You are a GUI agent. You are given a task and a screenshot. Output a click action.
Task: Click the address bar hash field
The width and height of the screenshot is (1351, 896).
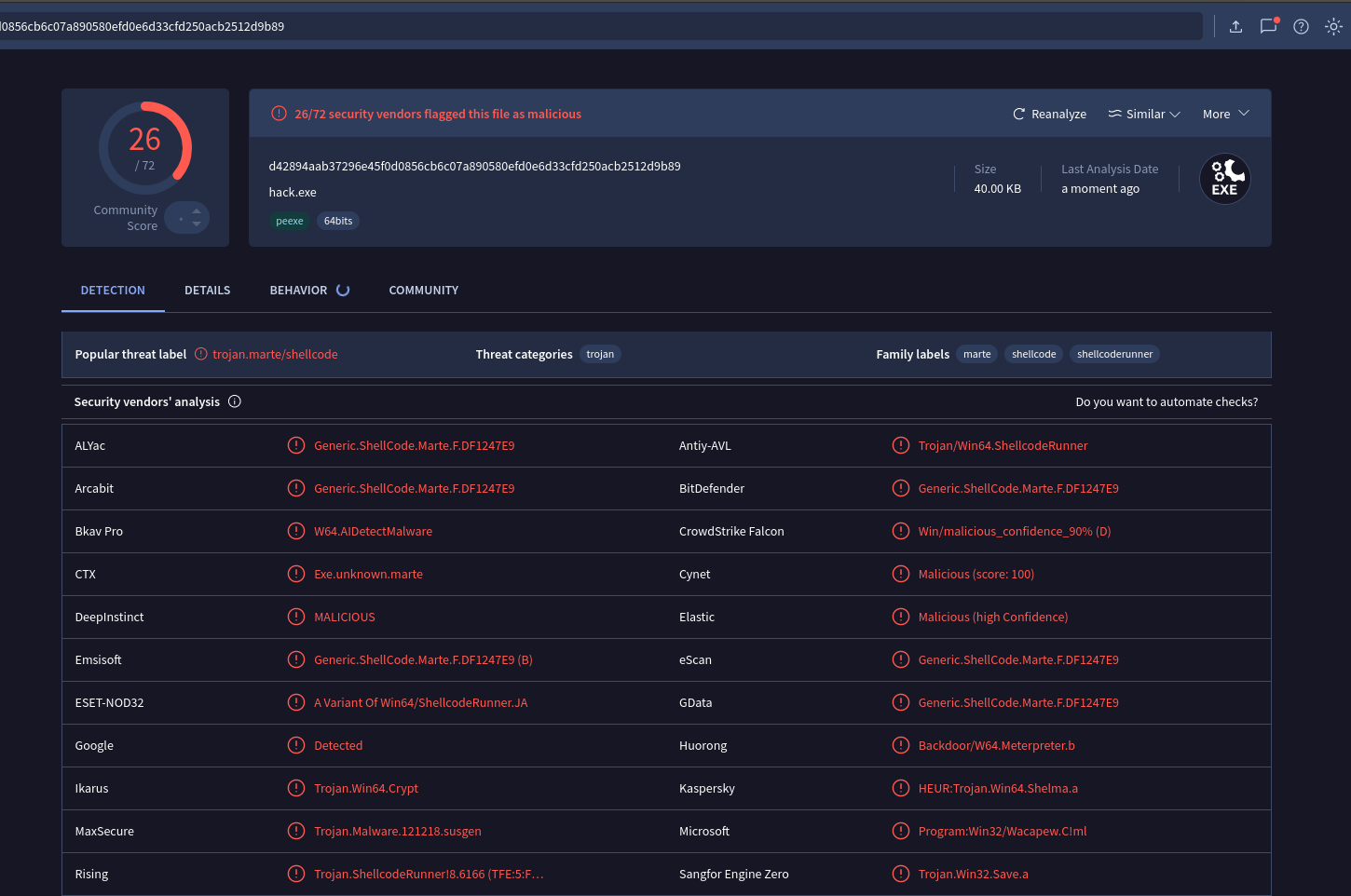(601, 26)
